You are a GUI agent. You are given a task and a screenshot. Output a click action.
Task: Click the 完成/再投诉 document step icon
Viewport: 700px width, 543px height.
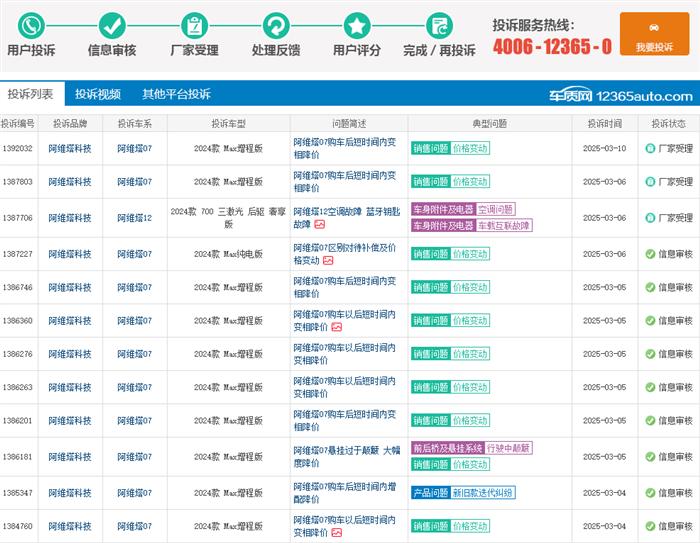pos(439,25)
